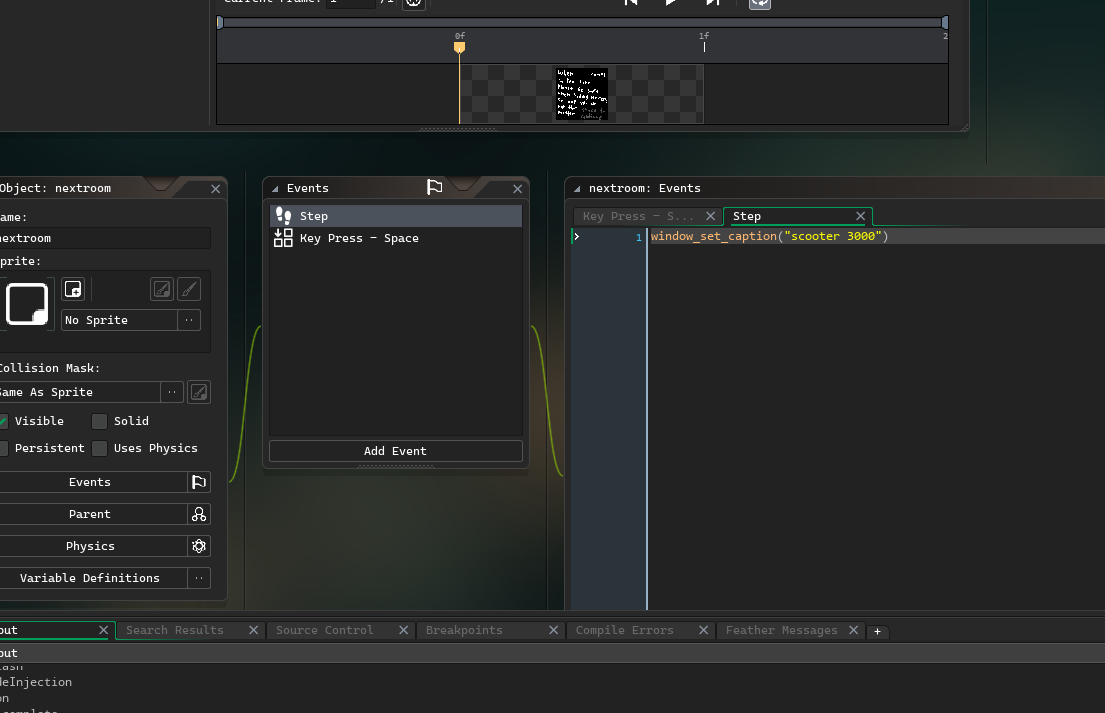1105x713 pixels.
Task: Open the Events button in object panel
Action: 90,482
